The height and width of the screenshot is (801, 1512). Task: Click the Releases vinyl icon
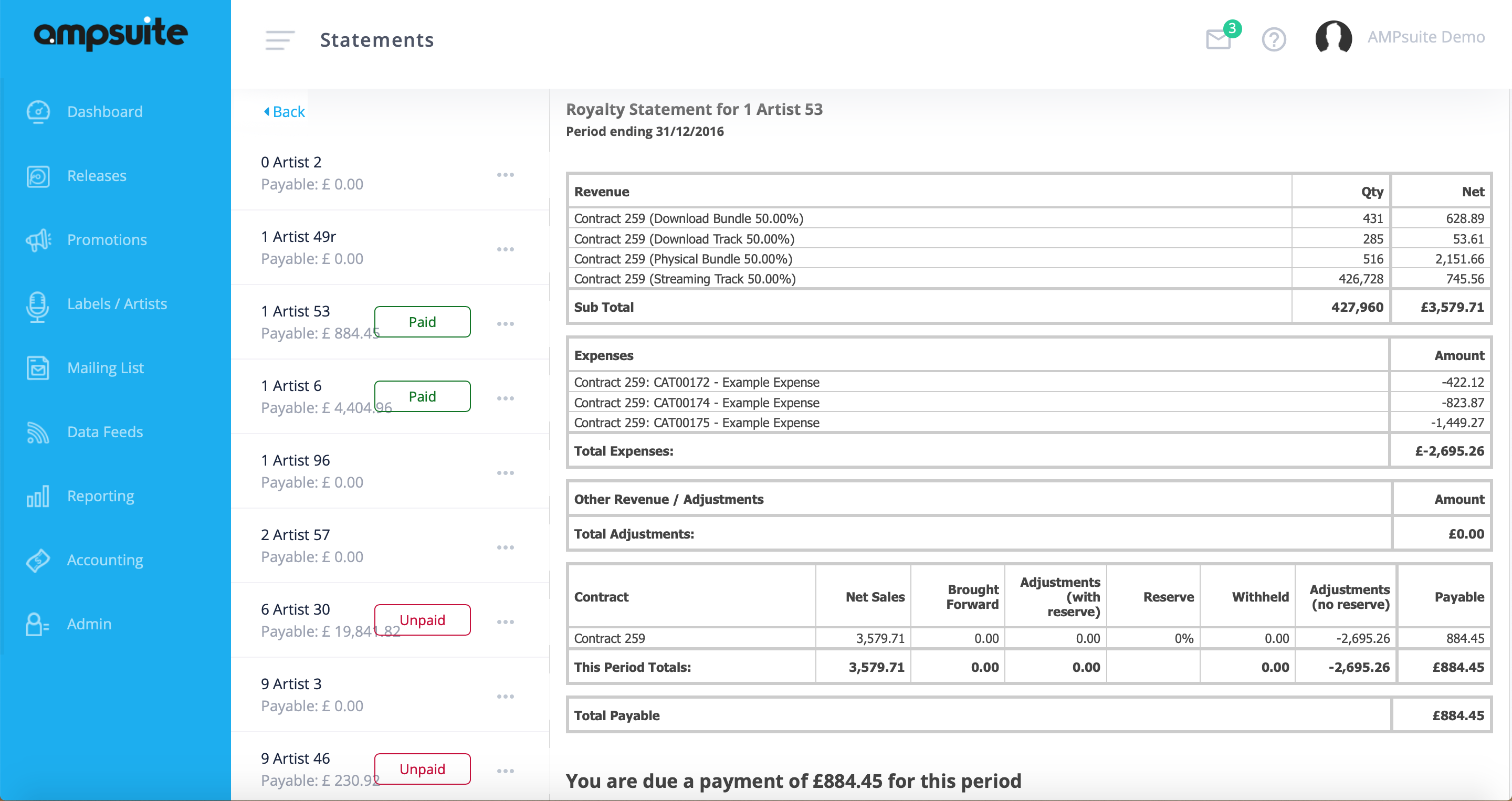[38, 176]
